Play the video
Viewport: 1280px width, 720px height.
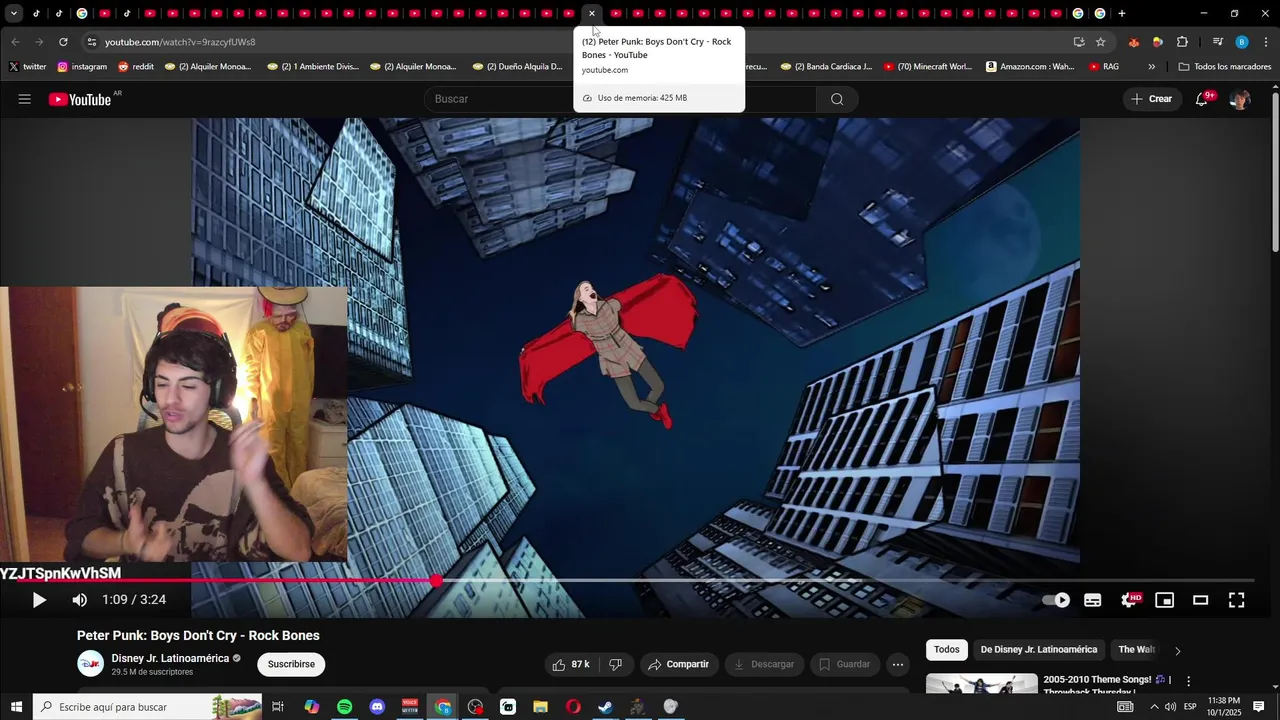[39, 600]
